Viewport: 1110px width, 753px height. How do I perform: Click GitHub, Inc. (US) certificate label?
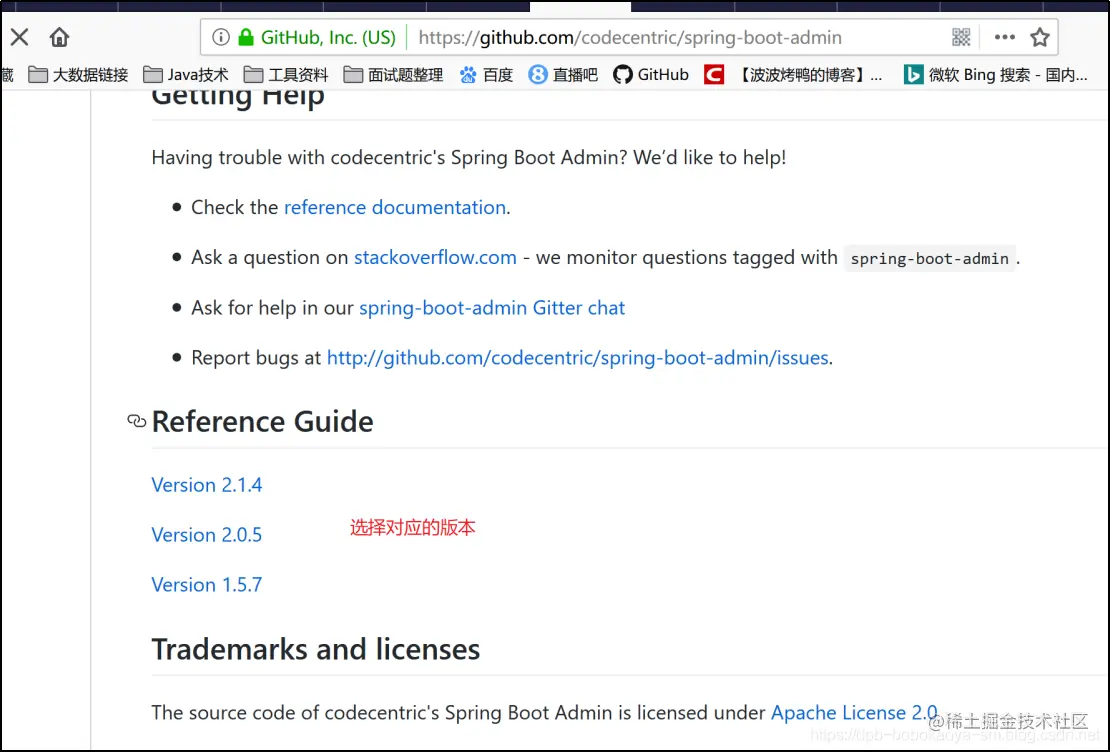click(328, 38)
